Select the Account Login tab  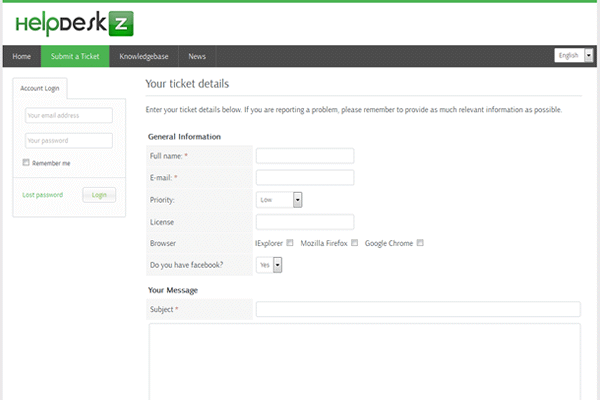40,88
